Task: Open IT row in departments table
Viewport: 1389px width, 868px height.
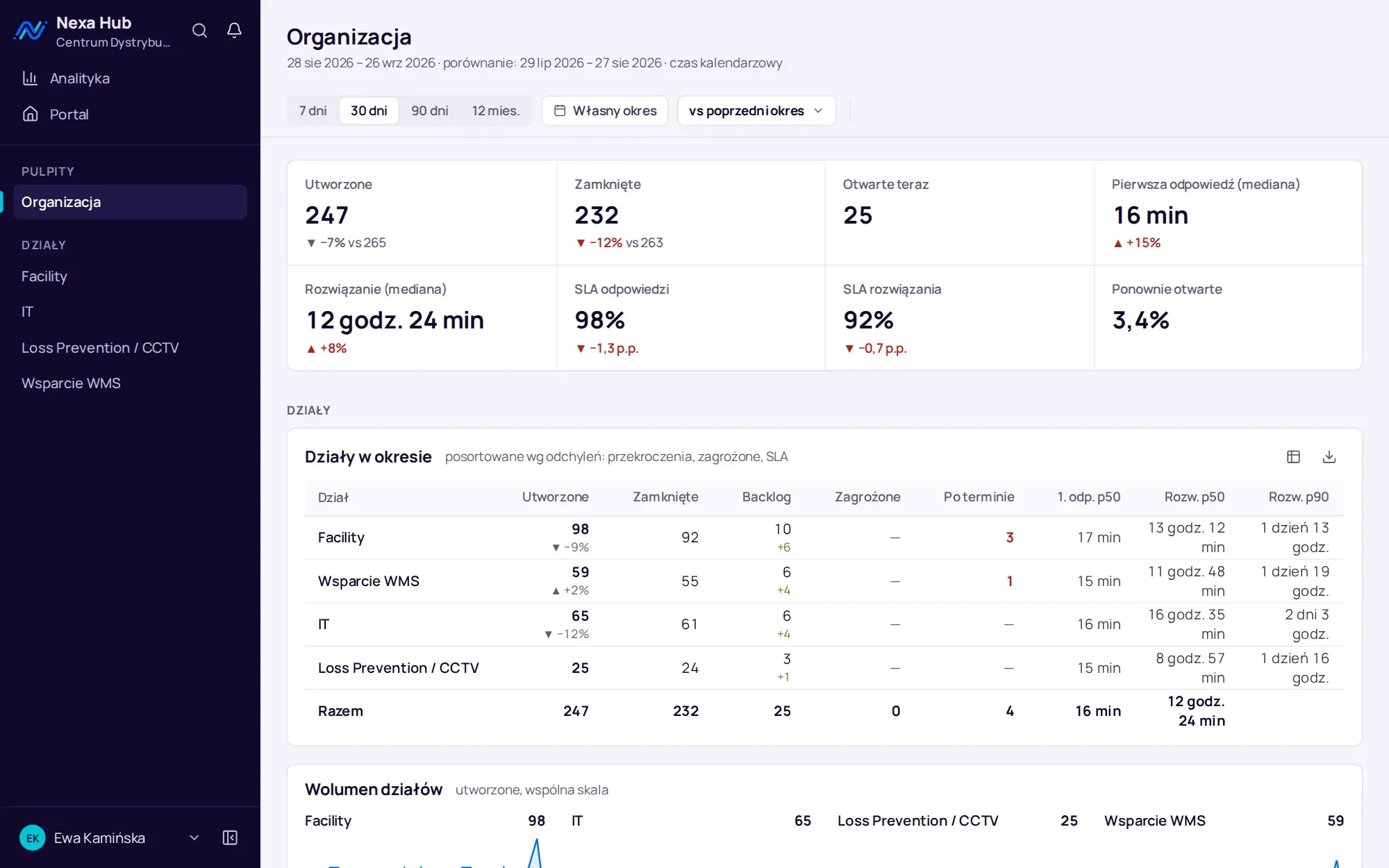Action: tap(824, 624)
